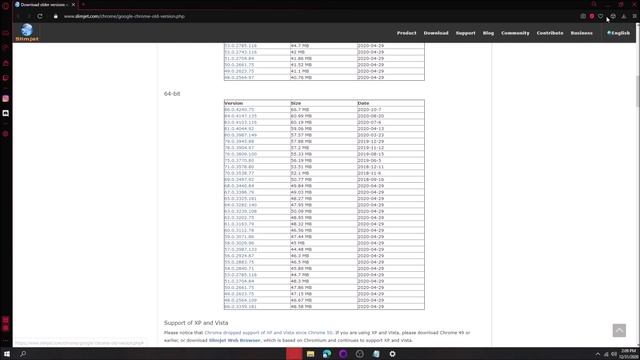The image size is (640, 360).
Task: Open the Product menu in site navigation
Action: pyautogui.click(x=407, y=33)
